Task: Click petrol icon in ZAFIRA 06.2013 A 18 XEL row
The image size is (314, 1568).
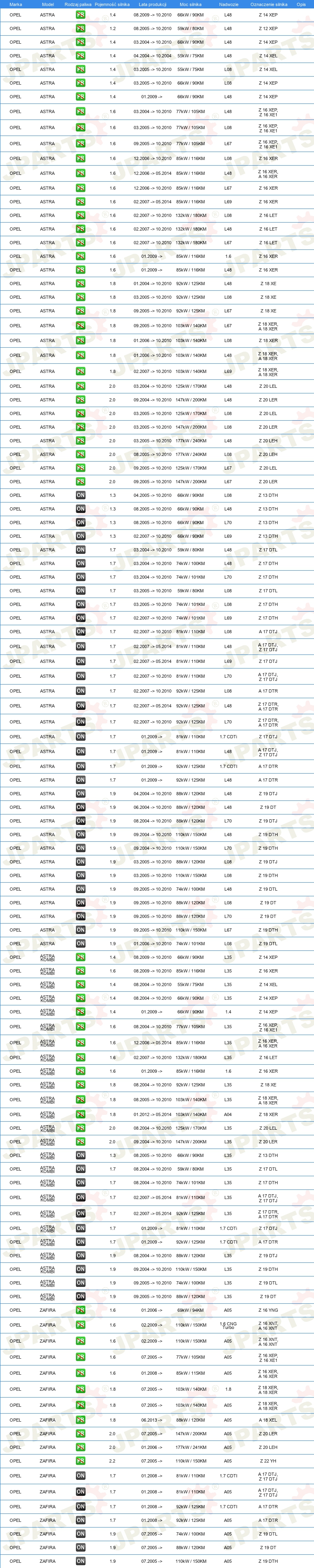Action: tap(80, 1420)
